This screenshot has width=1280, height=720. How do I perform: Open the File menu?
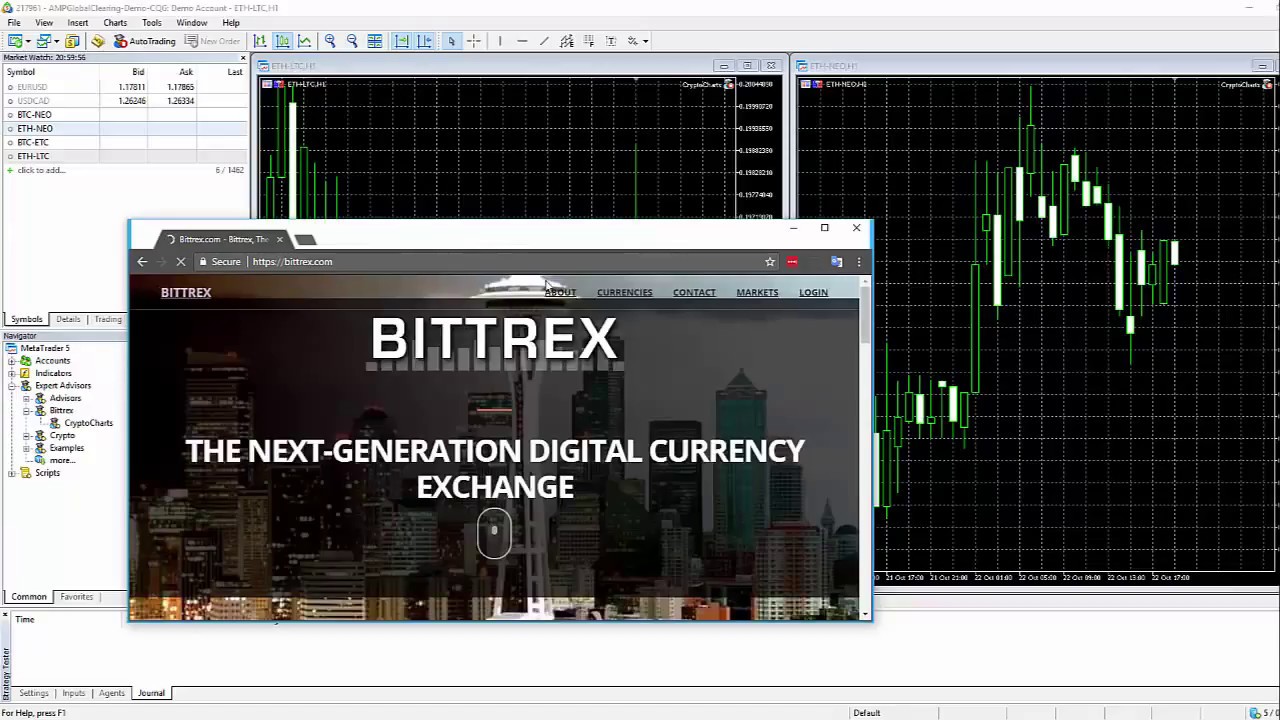pyautogui.click(x=14, y=23)
